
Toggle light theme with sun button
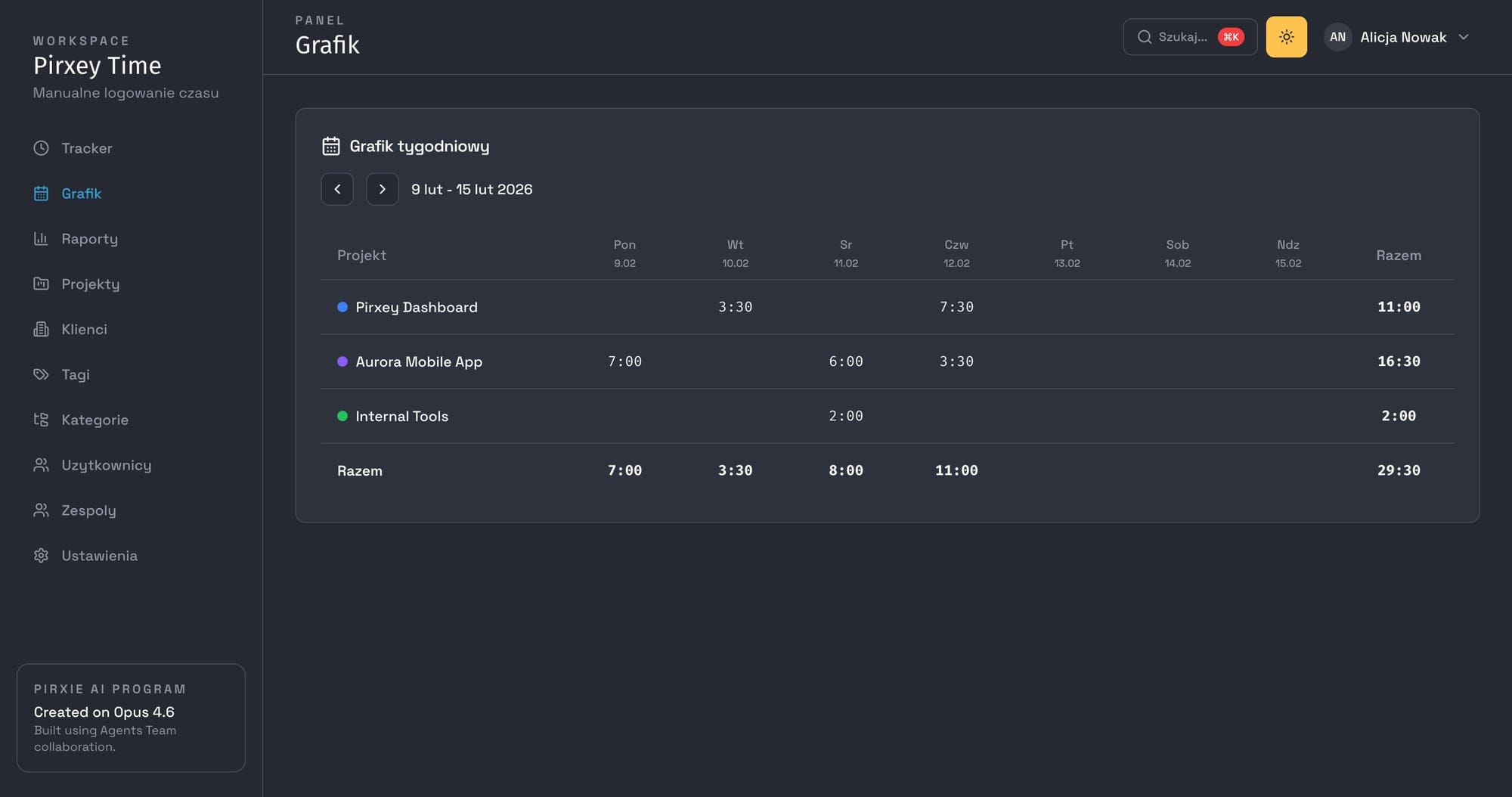pos(1287,37)
